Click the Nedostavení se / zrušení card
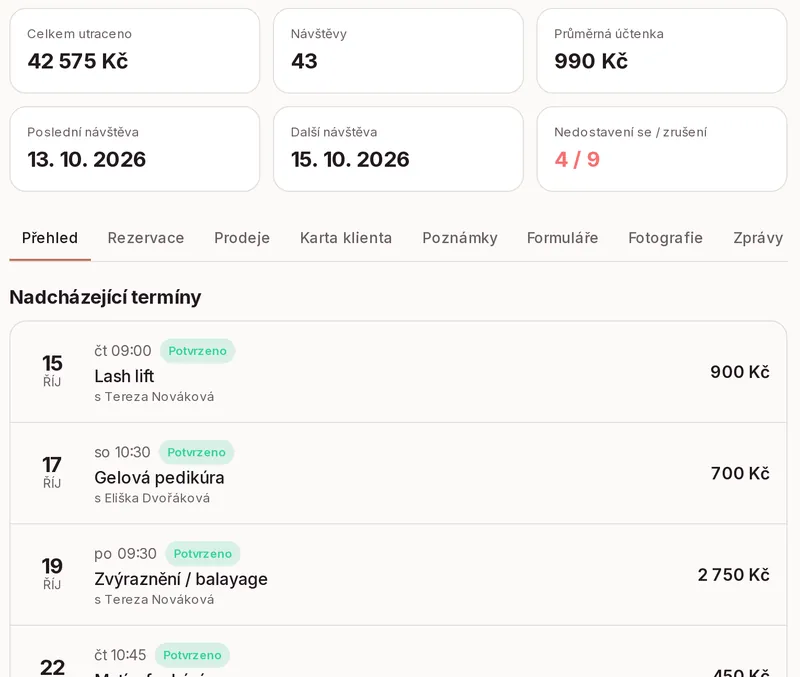800x677 pixels. click(x=662, y=149)
